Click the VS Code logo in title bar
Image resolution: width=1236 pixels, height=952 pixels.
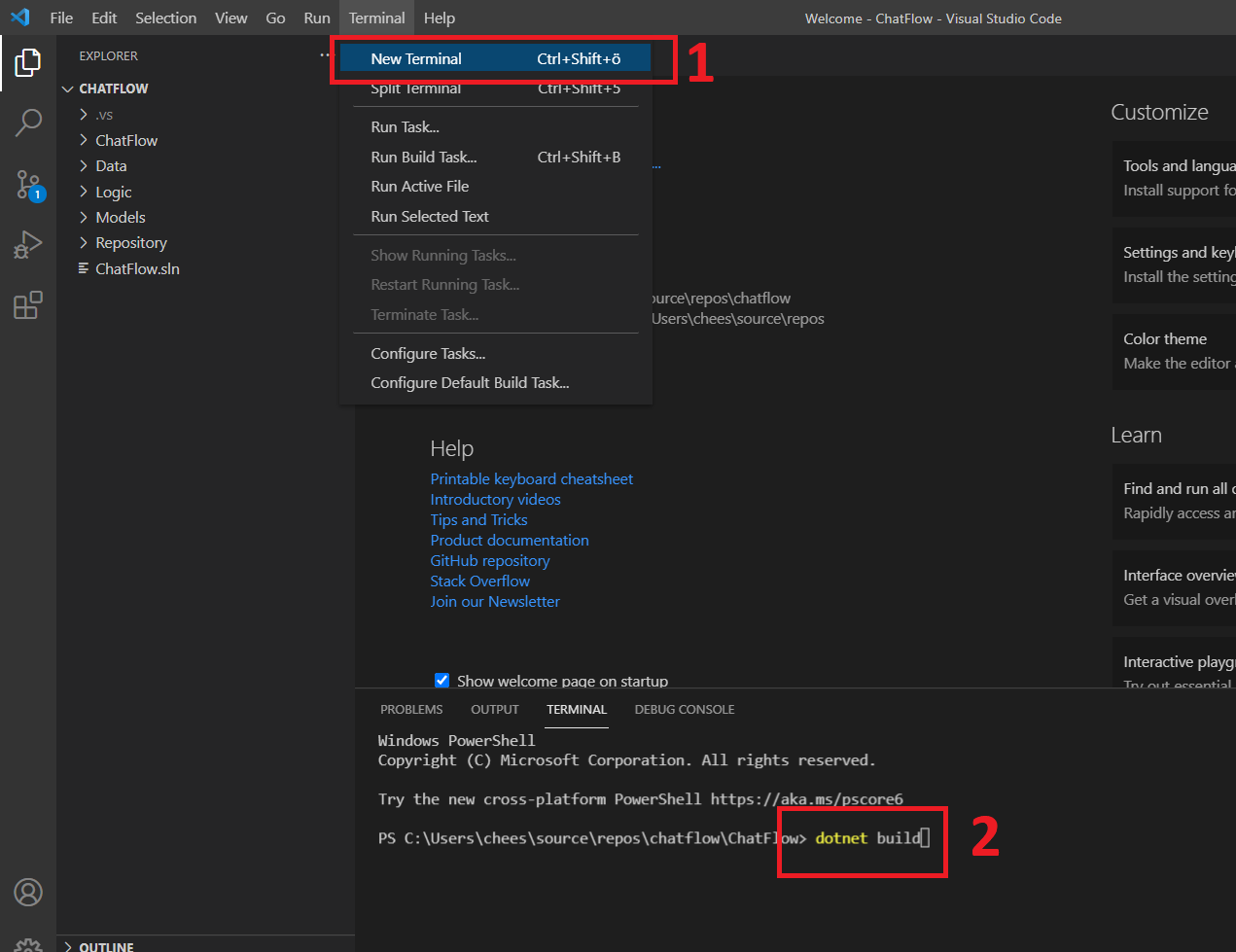point(20,18)
